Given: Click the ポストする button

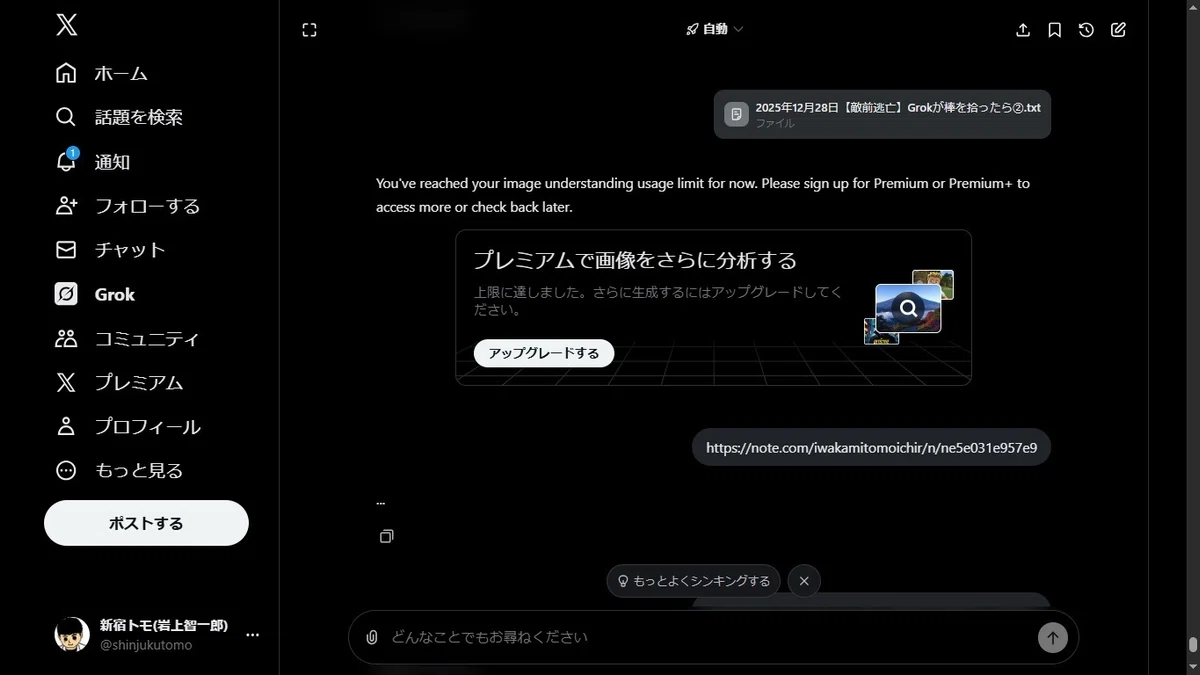Looking at the screenshot, I should pyautogui.click(x=146, y=523).
